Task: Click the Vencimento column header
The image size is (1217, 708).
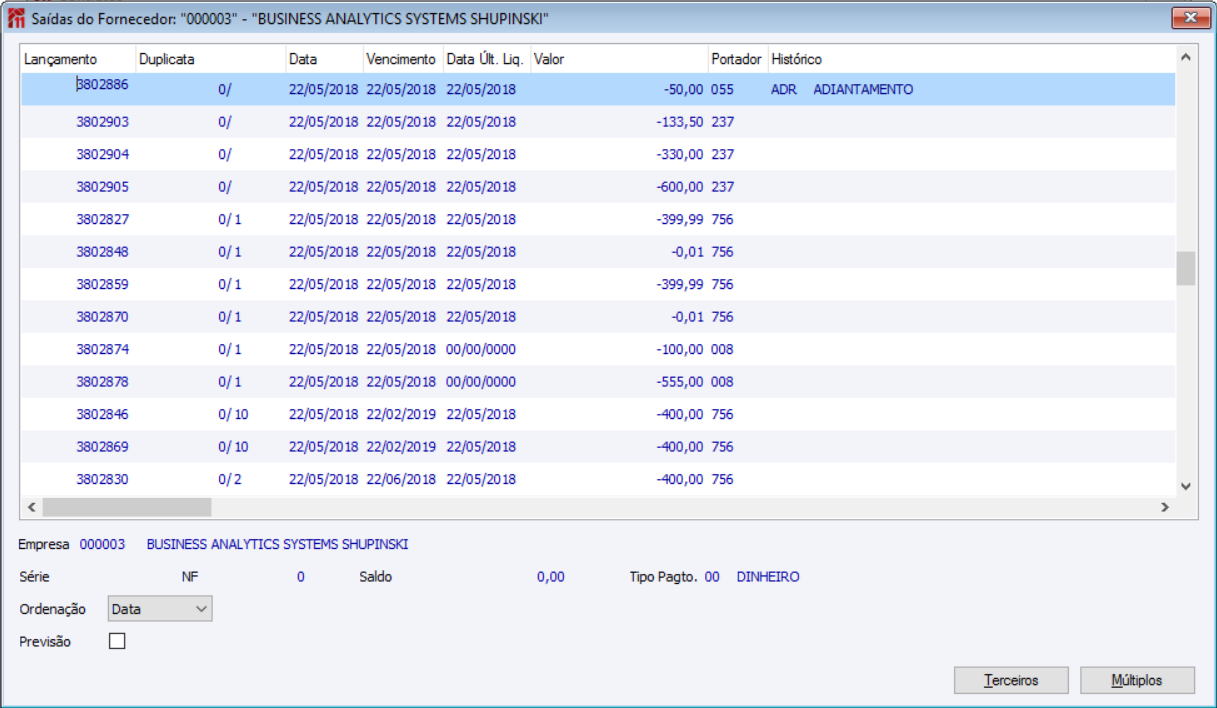Action: [x=403, y=59]
